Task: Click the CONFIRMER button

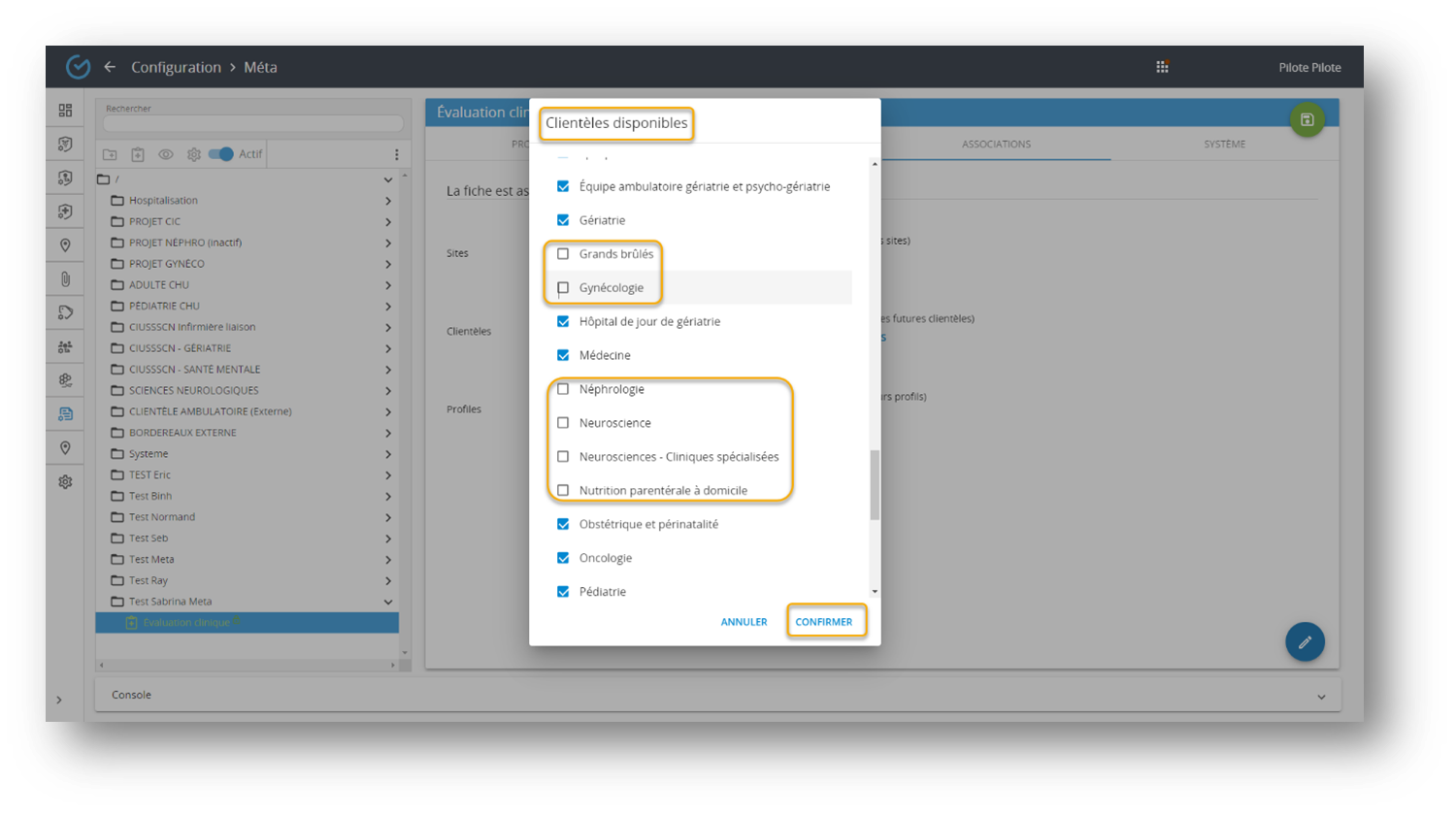Action: pos(823,622)
